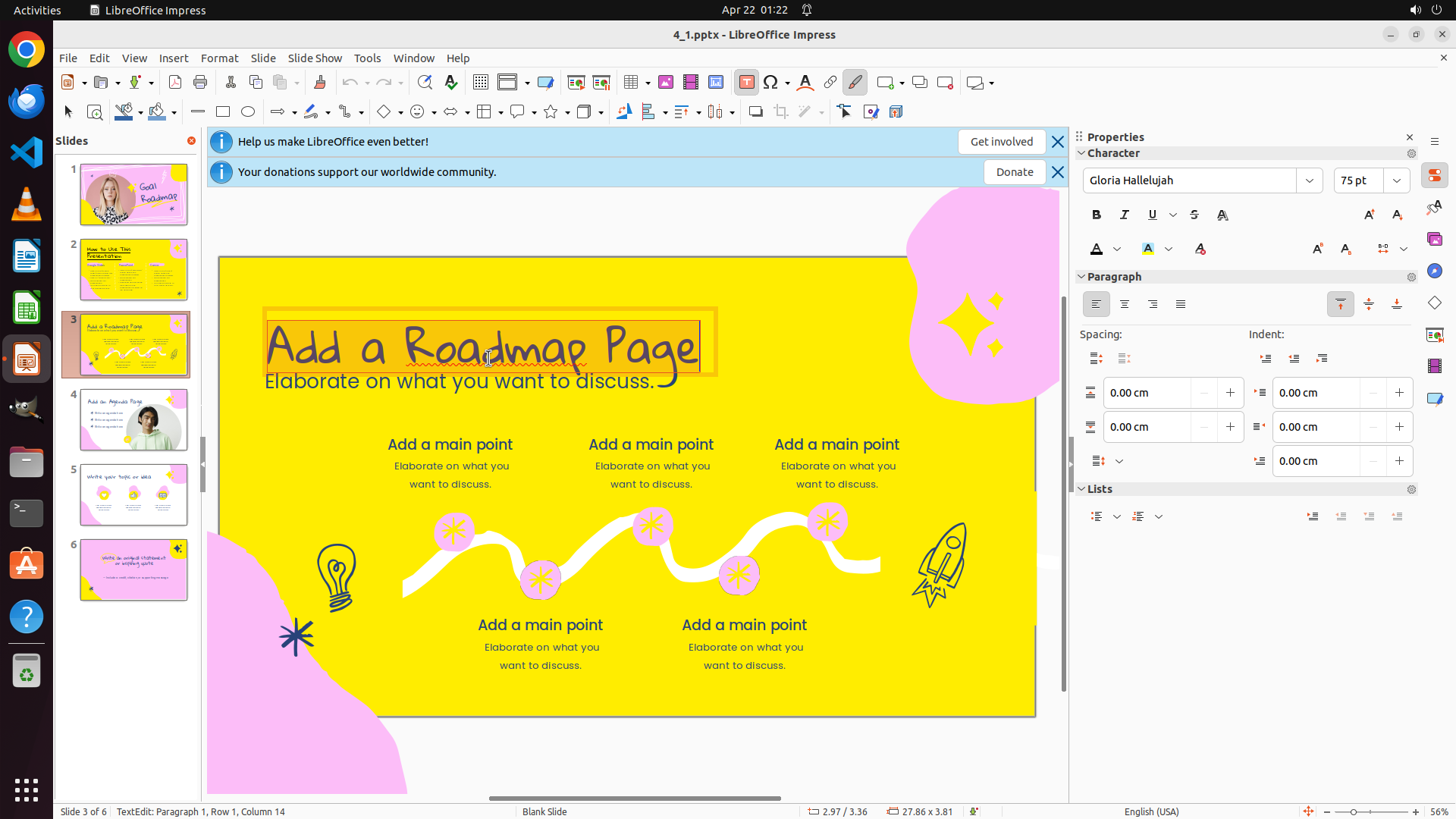Image resolution: width=1456 pixels, height=819 pixels.
Task: Enable center paragraph alignment
Action: point(1124,304)
